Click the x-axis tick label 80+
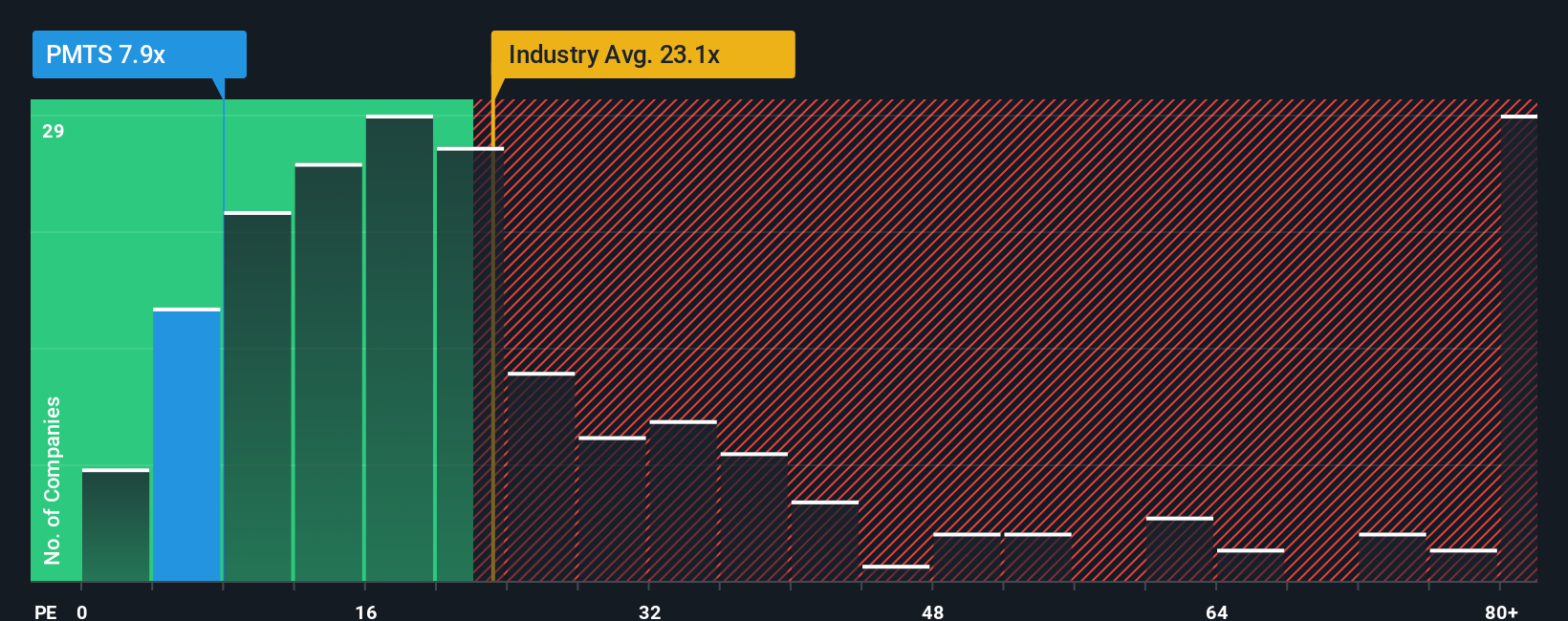The height and width of the screenshot is (621, 1568). [x=1501, y=611]
